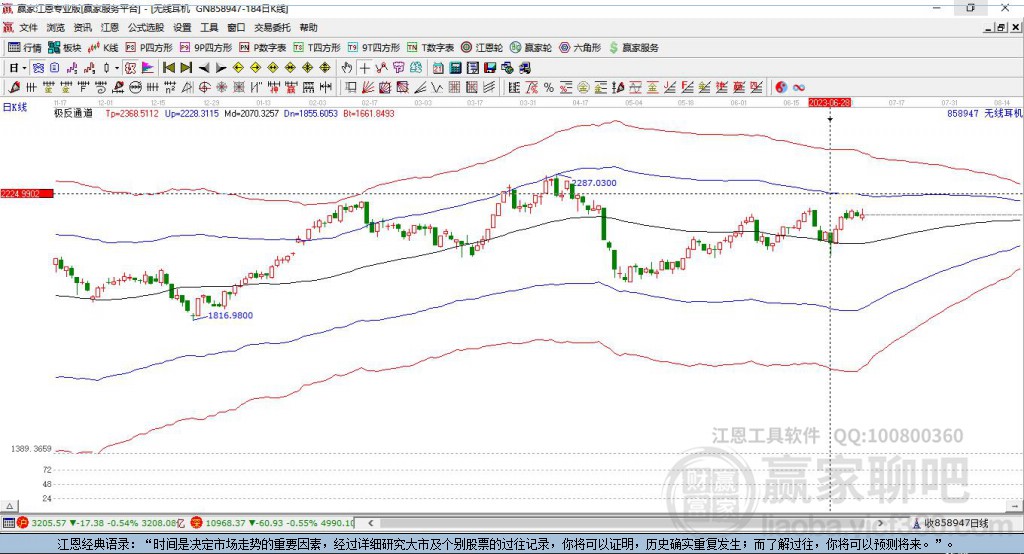Open the 公式选股 menu

coord(146,27)
